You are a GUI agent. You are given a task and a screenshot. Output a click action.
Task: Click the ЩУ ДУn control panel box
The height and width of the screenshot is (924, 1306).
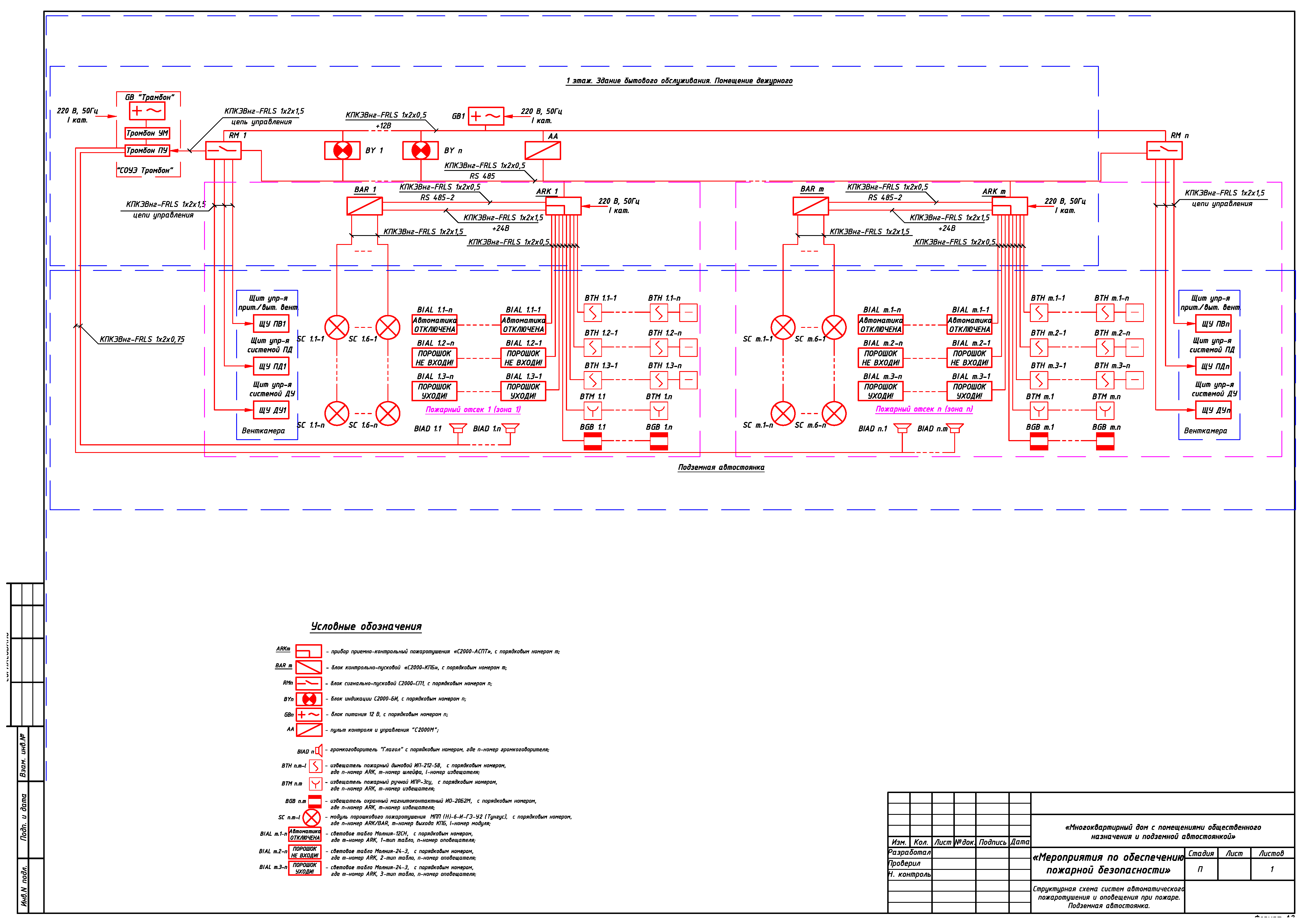(x=1213, y=410)
